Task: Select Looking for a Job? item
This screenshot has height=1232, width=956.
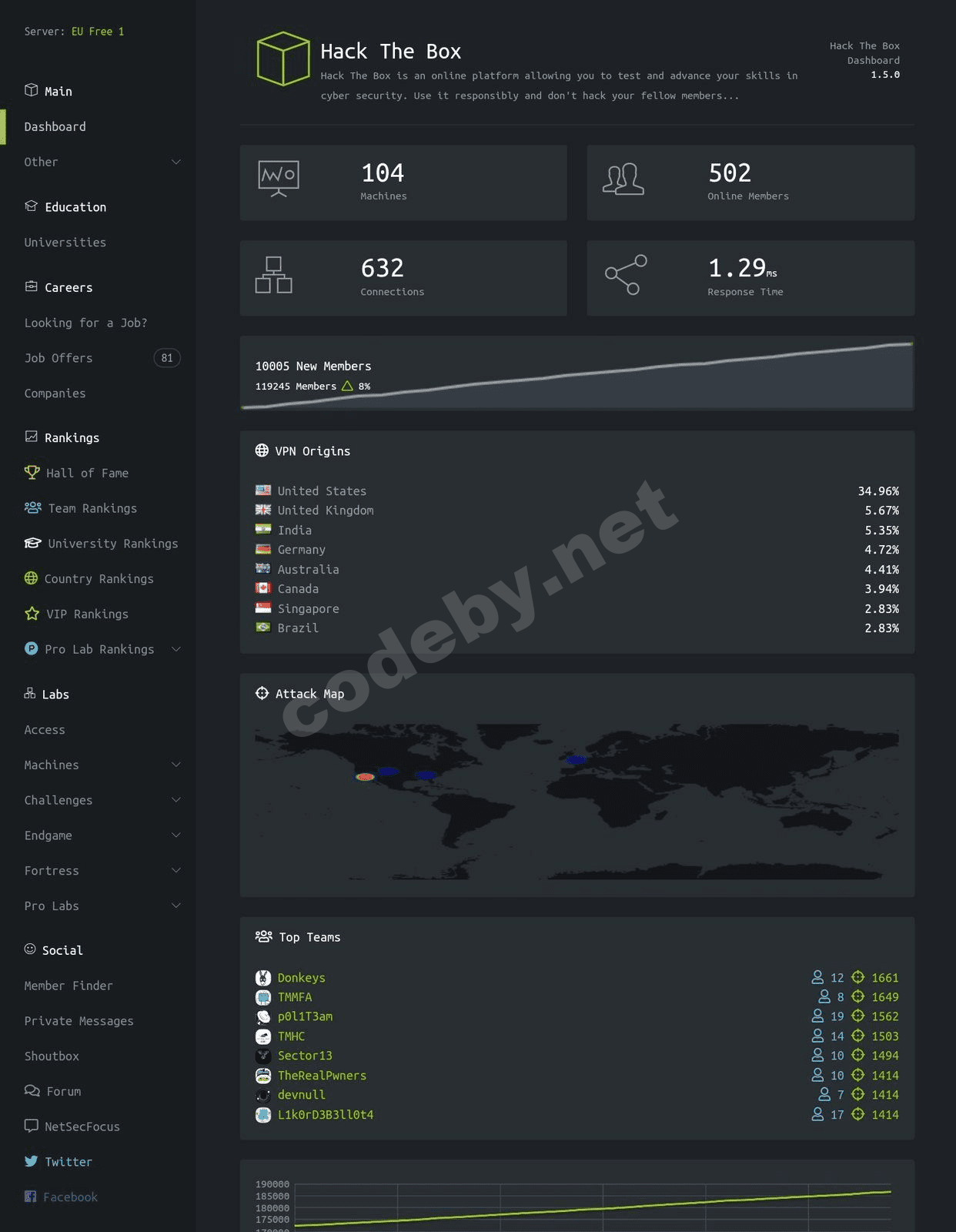Action: [x=85, y=323]
